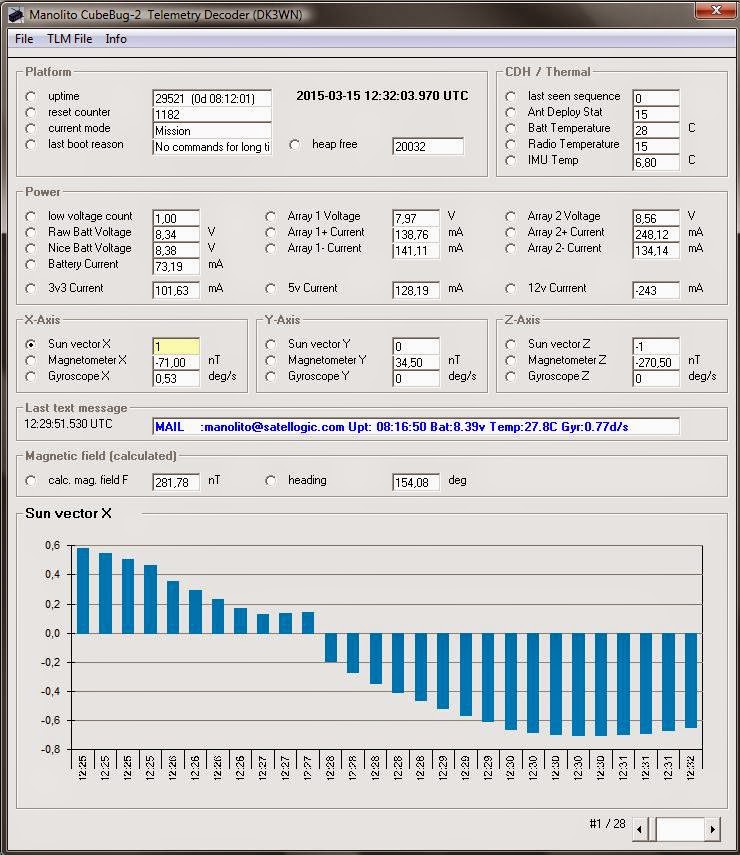This screenshot has height=855, width=740.
Task: Click the app icon in the title bar
Action: (16, 15)
